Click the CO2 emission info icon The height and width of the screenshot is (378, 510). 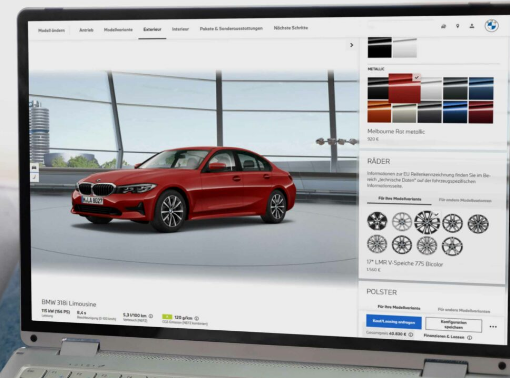point(197,318)
